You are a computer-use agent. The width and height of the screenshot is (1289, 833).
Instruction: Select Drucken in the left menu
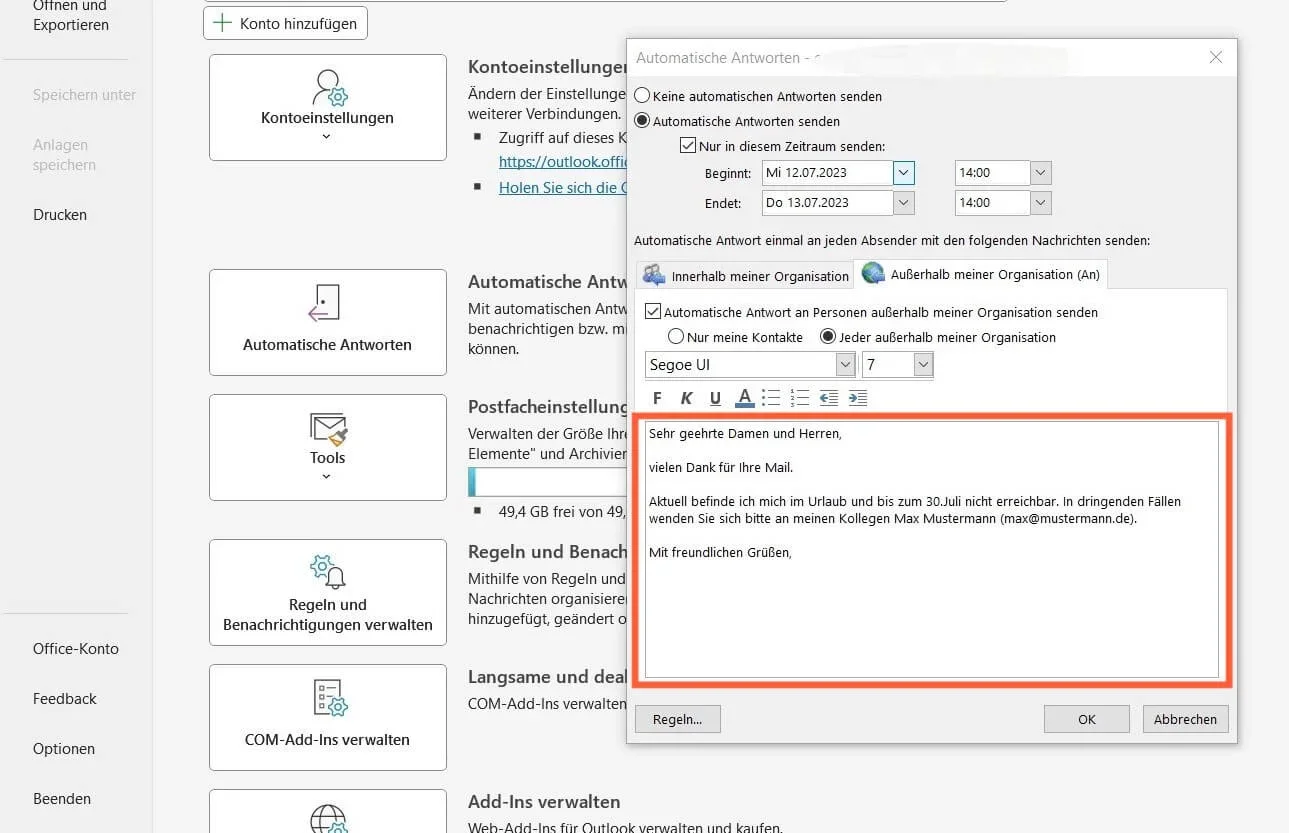pos(60,215)
